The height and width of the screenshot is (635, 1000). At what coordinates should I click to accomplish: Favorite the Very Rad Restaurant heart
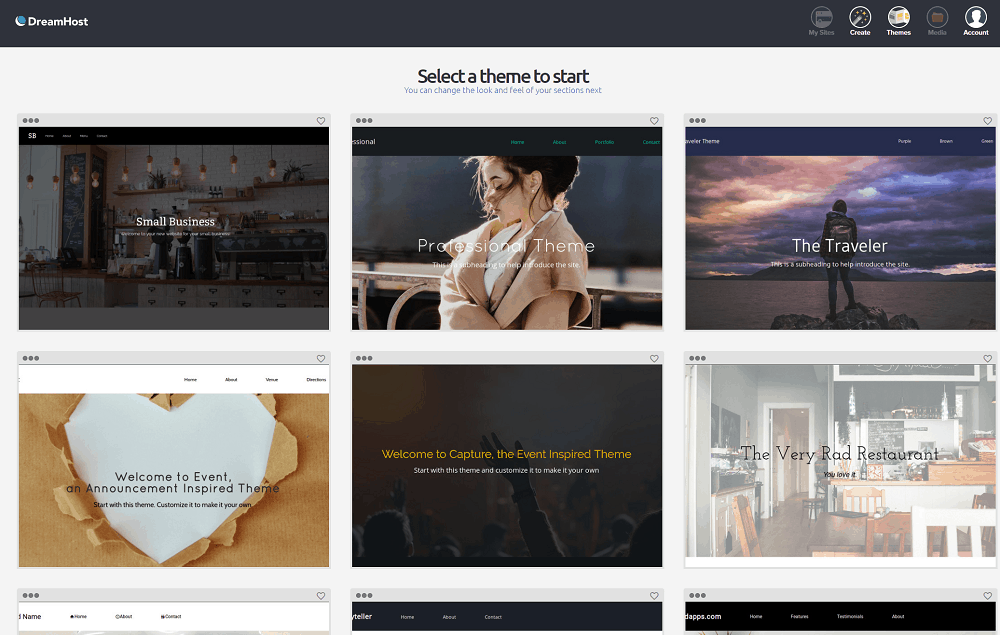(x=987, y=358)
